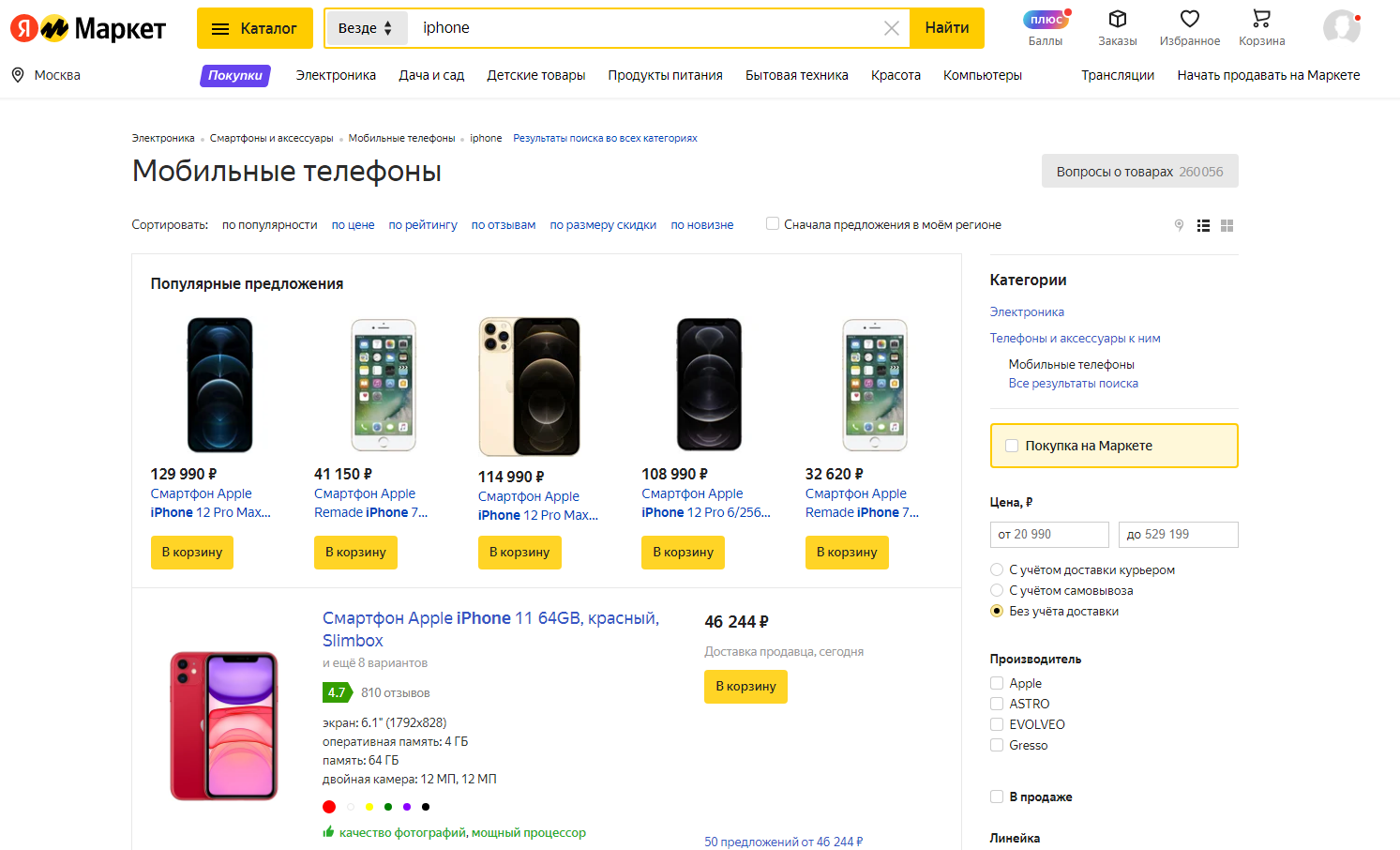Expand the Везде search scope dropdown
The image size is (1400, 850).
pyautogui.click(x=366, y=28)
